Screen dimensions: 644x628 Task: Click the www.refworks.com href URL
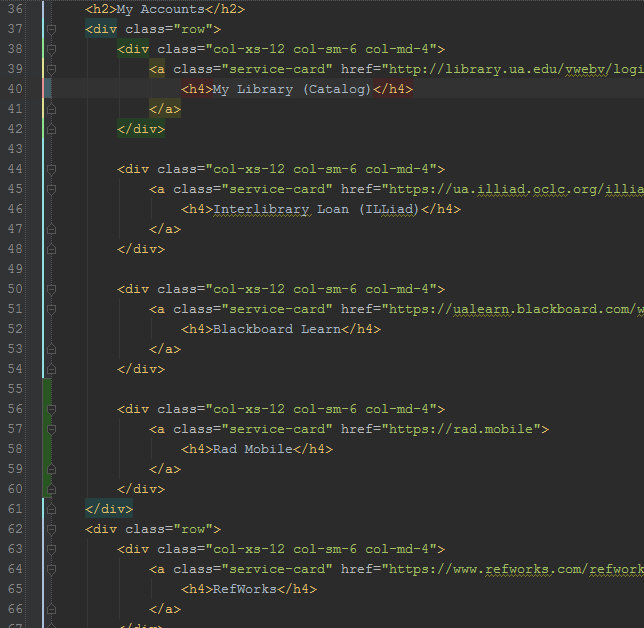[516, 569]
